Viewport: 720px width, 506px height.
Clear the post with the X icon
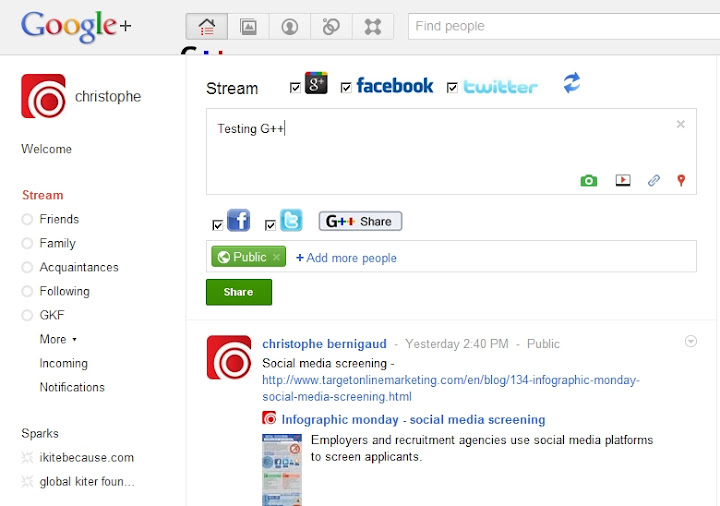[x=681, y=124]
